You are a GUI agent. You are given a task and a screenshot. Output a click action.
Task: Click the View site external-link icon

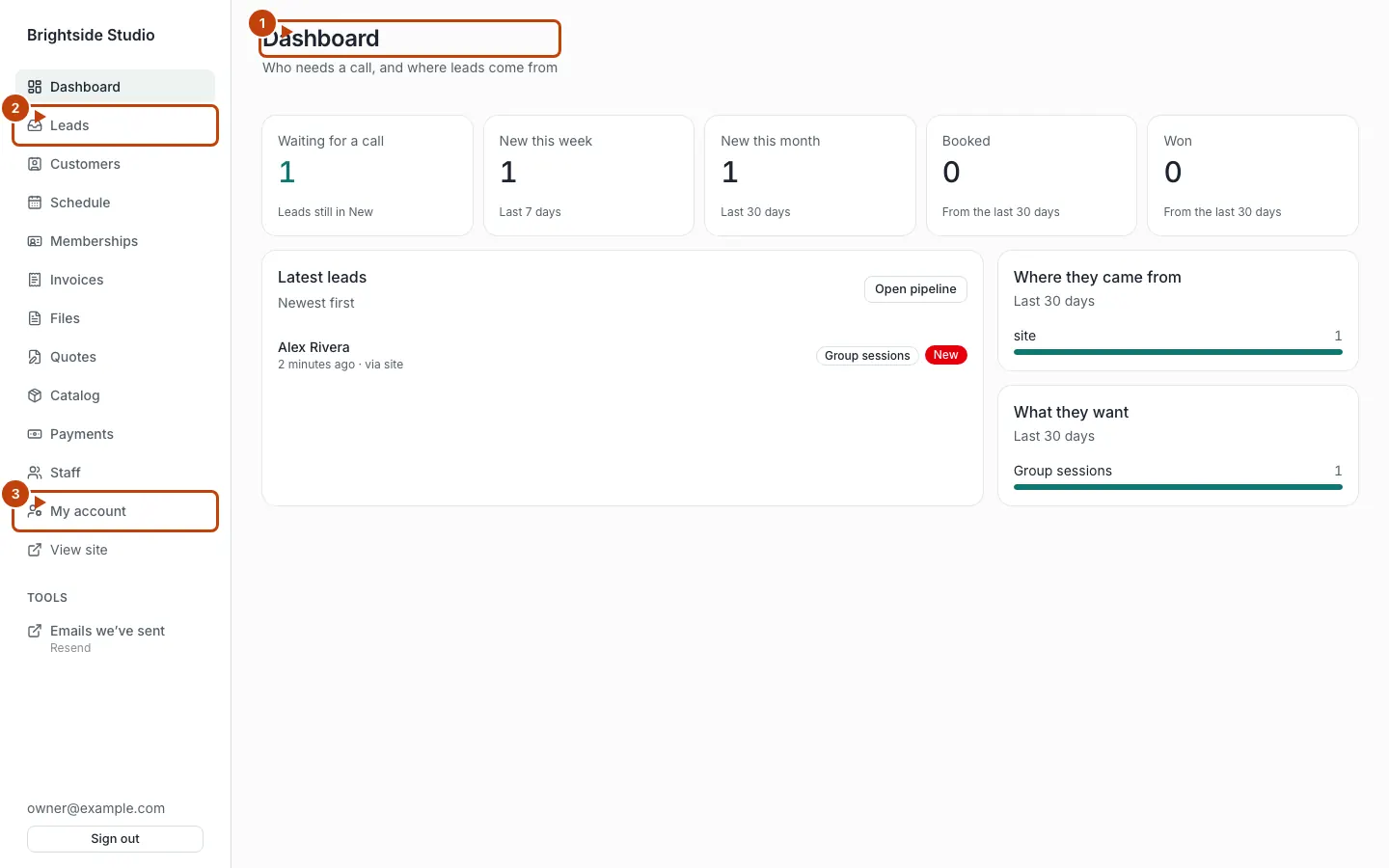click(x=35, y=550)
